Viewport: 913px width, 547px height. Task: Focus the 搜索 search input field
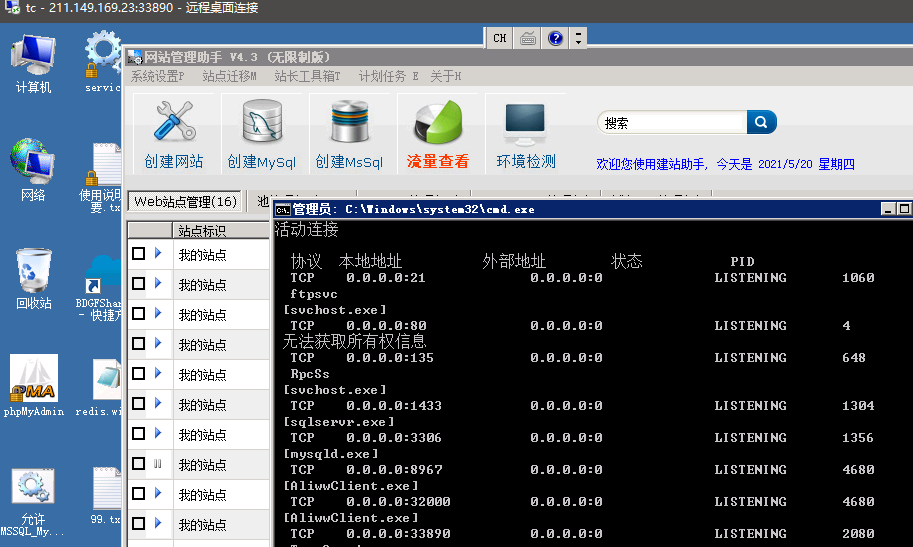point(672,123)
